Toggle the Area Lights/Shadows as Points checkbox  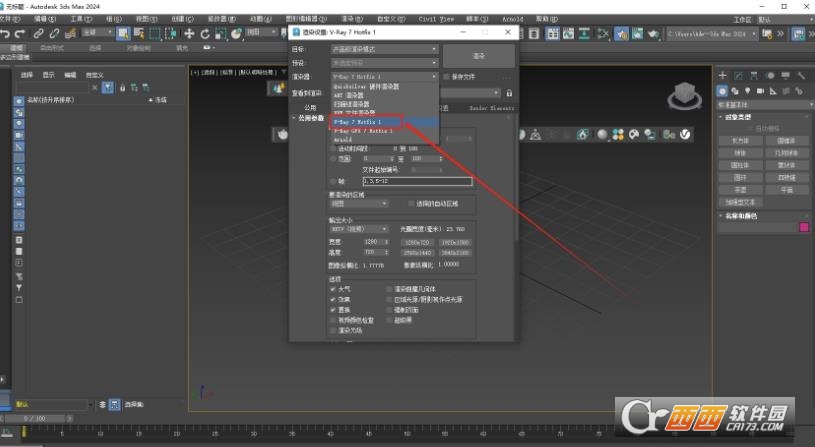coord(389,299)
